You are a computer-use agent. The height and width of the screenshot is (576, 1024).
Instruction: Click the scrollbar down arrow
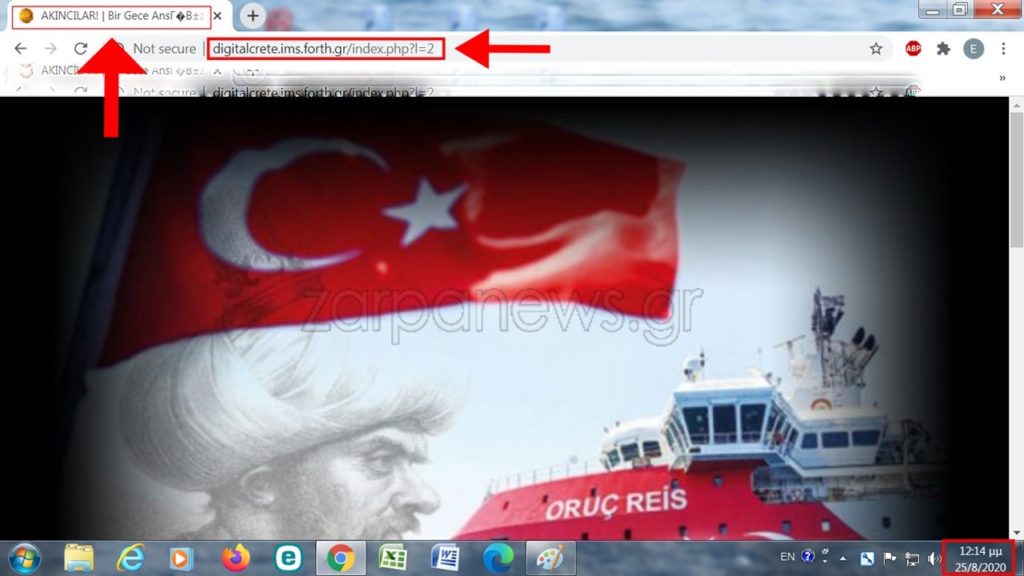point(1017,533)
